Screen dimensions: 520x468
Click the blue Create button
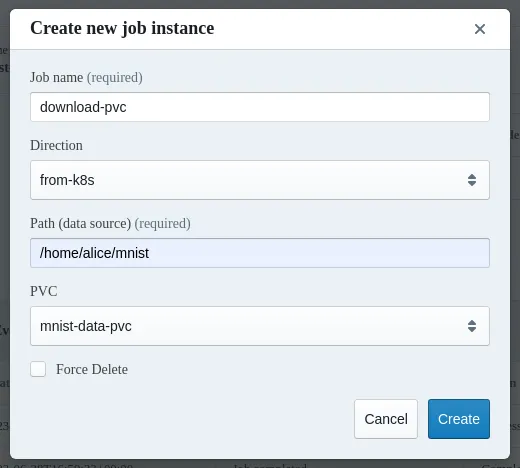point(459,419)
